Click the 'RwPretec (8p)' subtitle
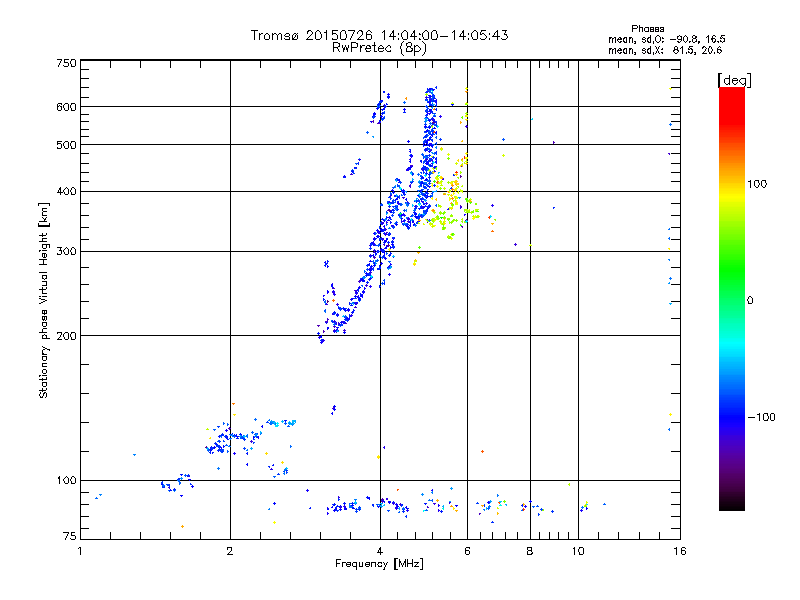 tap(379, 48)
